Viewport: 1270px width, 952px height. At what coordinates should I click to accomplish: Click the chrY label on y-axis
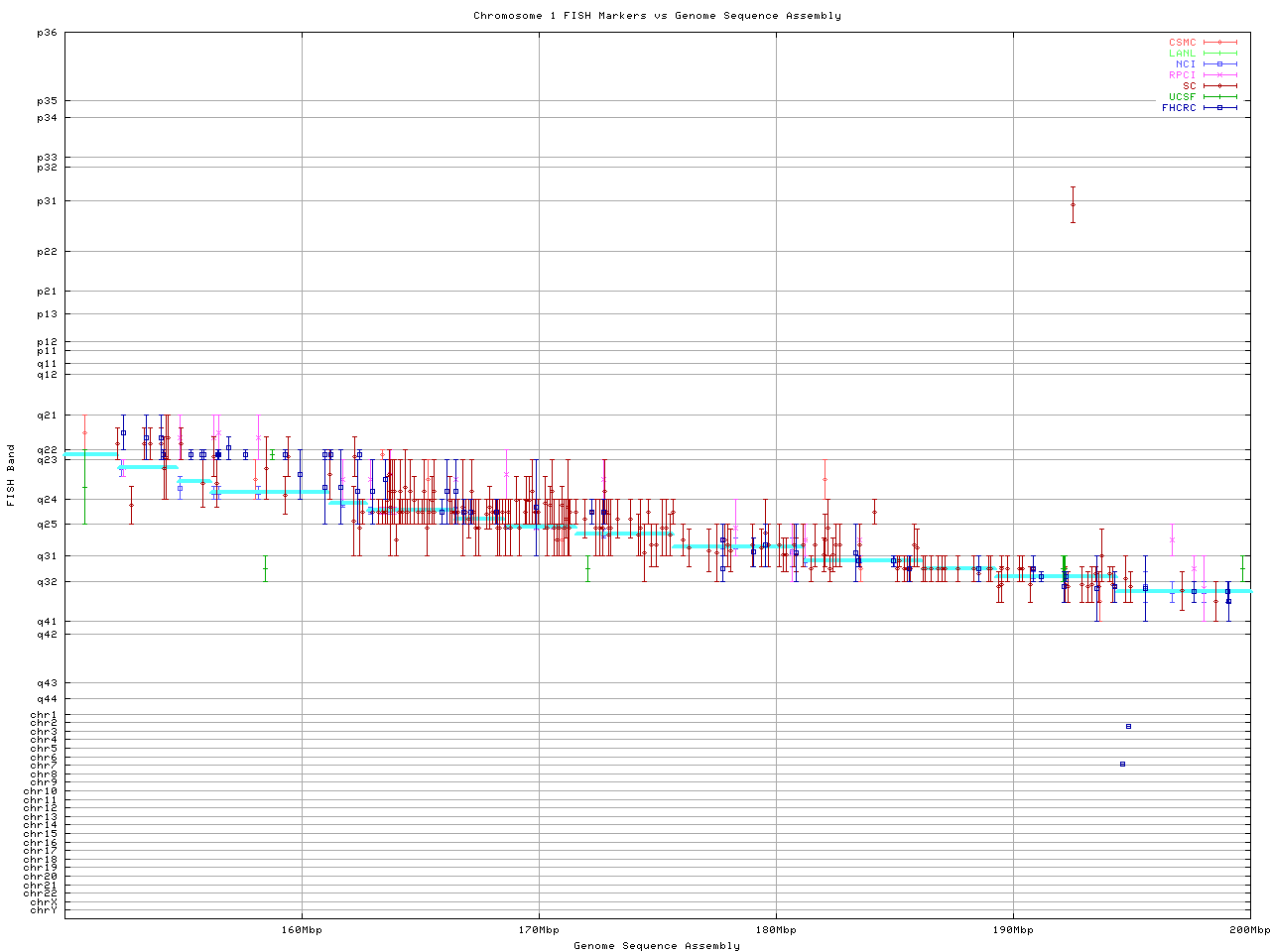click(x=44, y=910)
